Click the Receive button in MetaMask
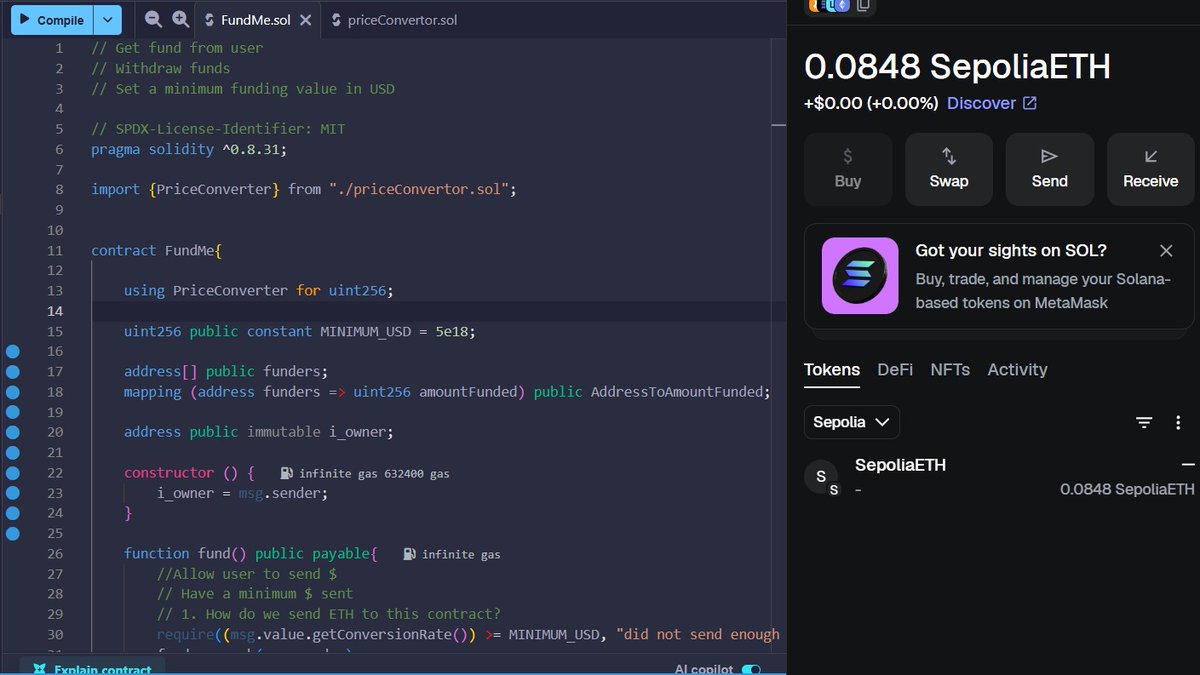The width and height of the screenshot is (1200, 675). pos(1151,169)
